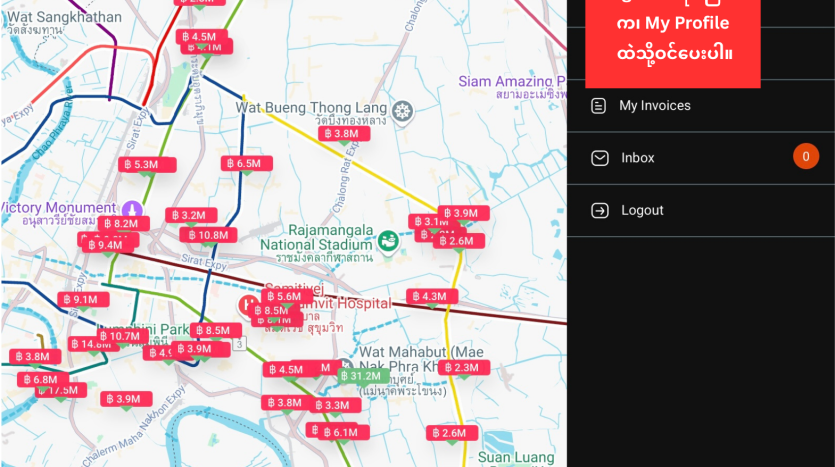Click the red My Profile notice banner
835x467 pixels.
[673, 40]
